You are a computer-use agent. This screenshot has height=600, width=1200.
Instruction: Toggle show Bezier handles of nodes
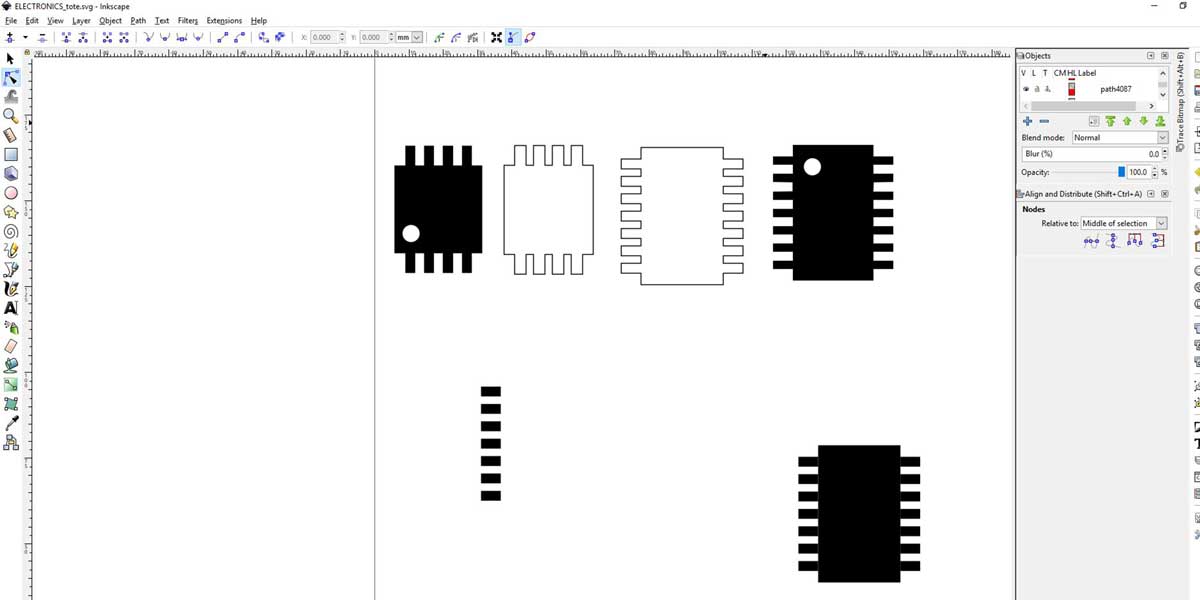click(x=513, y=37)
